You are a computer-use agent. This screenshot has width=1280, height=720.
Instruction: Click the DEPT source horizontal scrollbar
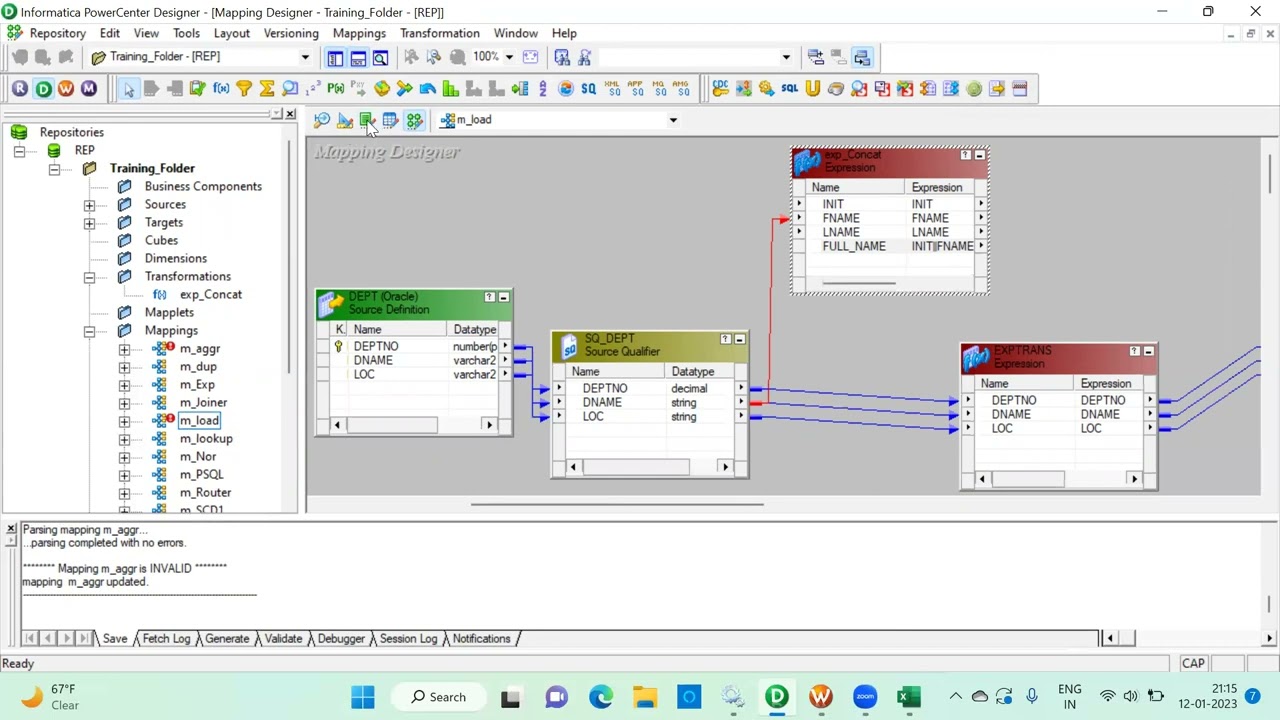coord(413,425)
